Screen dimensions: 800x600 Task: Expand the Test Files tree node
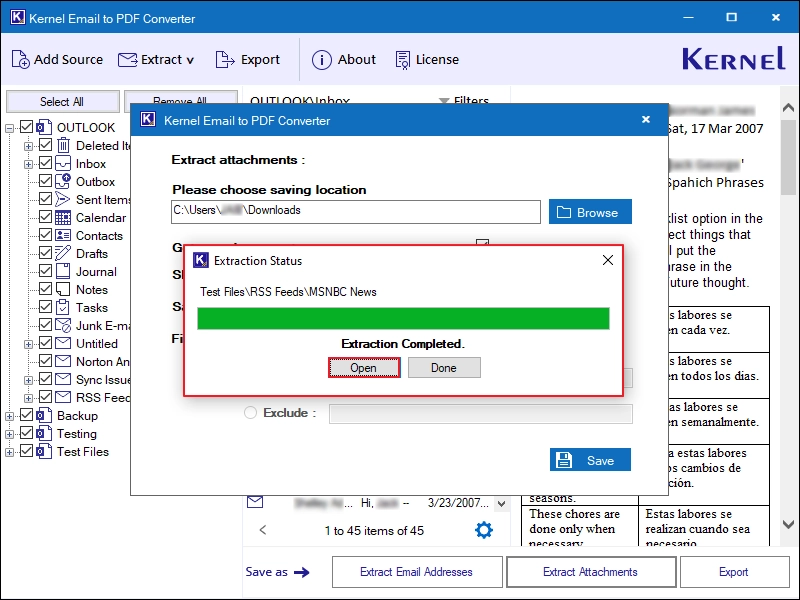(x=9, y=452)
